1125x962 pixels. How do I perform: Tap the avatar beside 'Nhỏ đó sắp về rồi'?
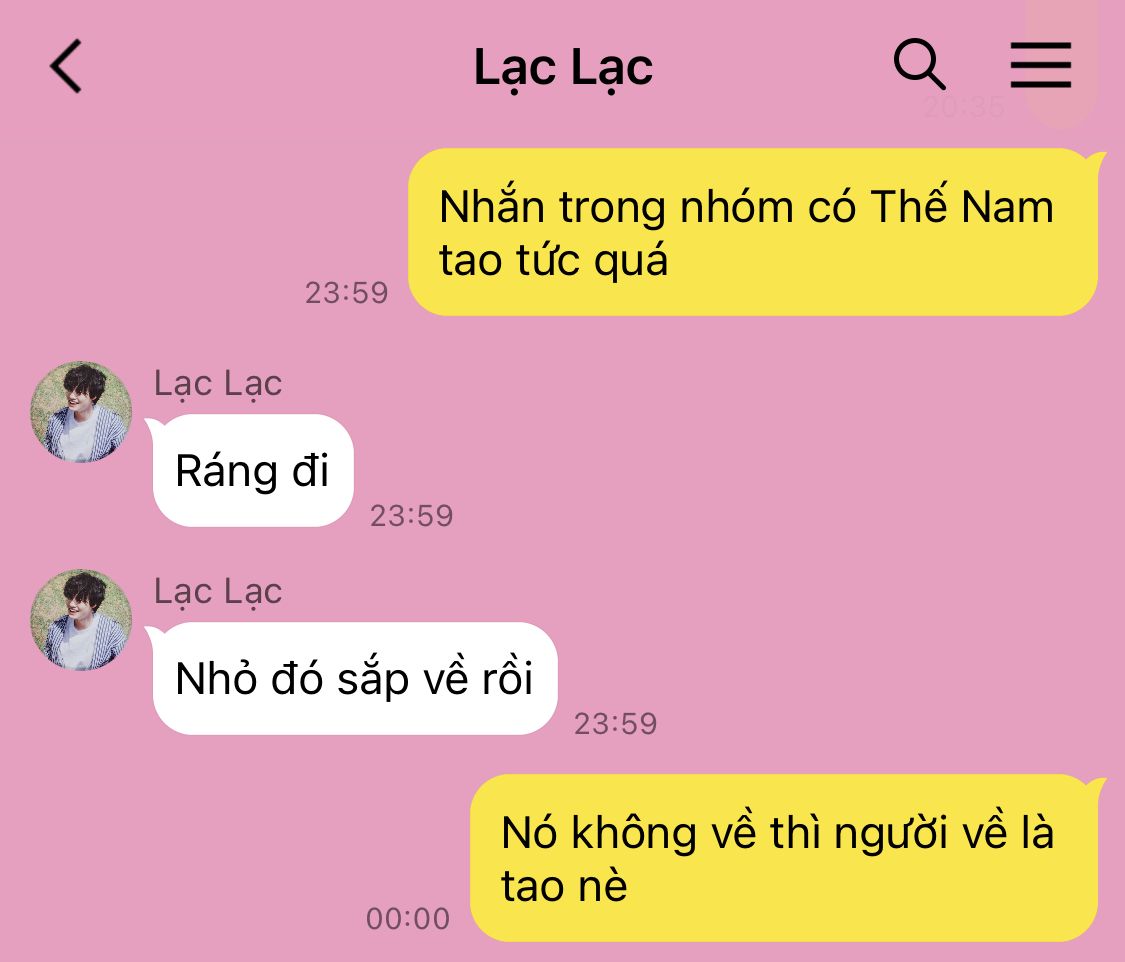81,620
